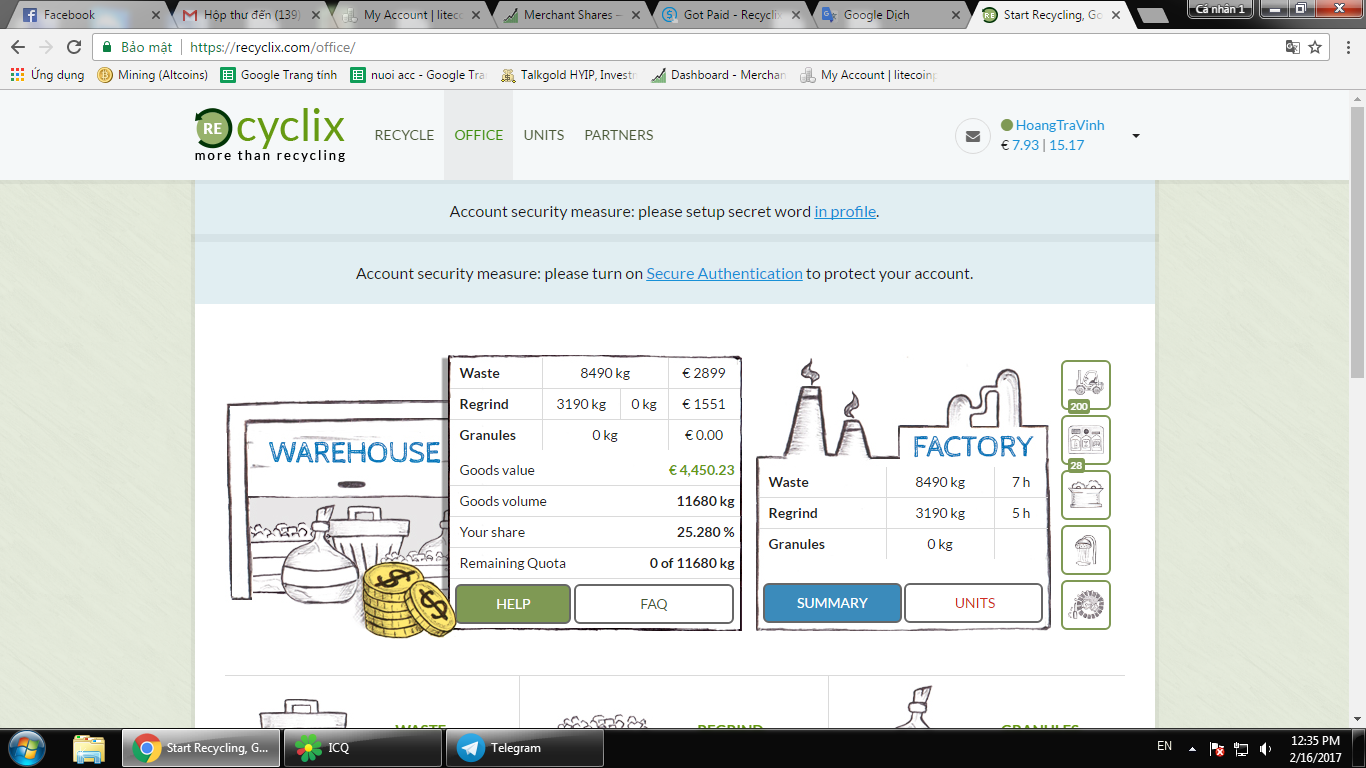Click the FAQ button
The image size is (1366, 768).
tap(654, 604)
